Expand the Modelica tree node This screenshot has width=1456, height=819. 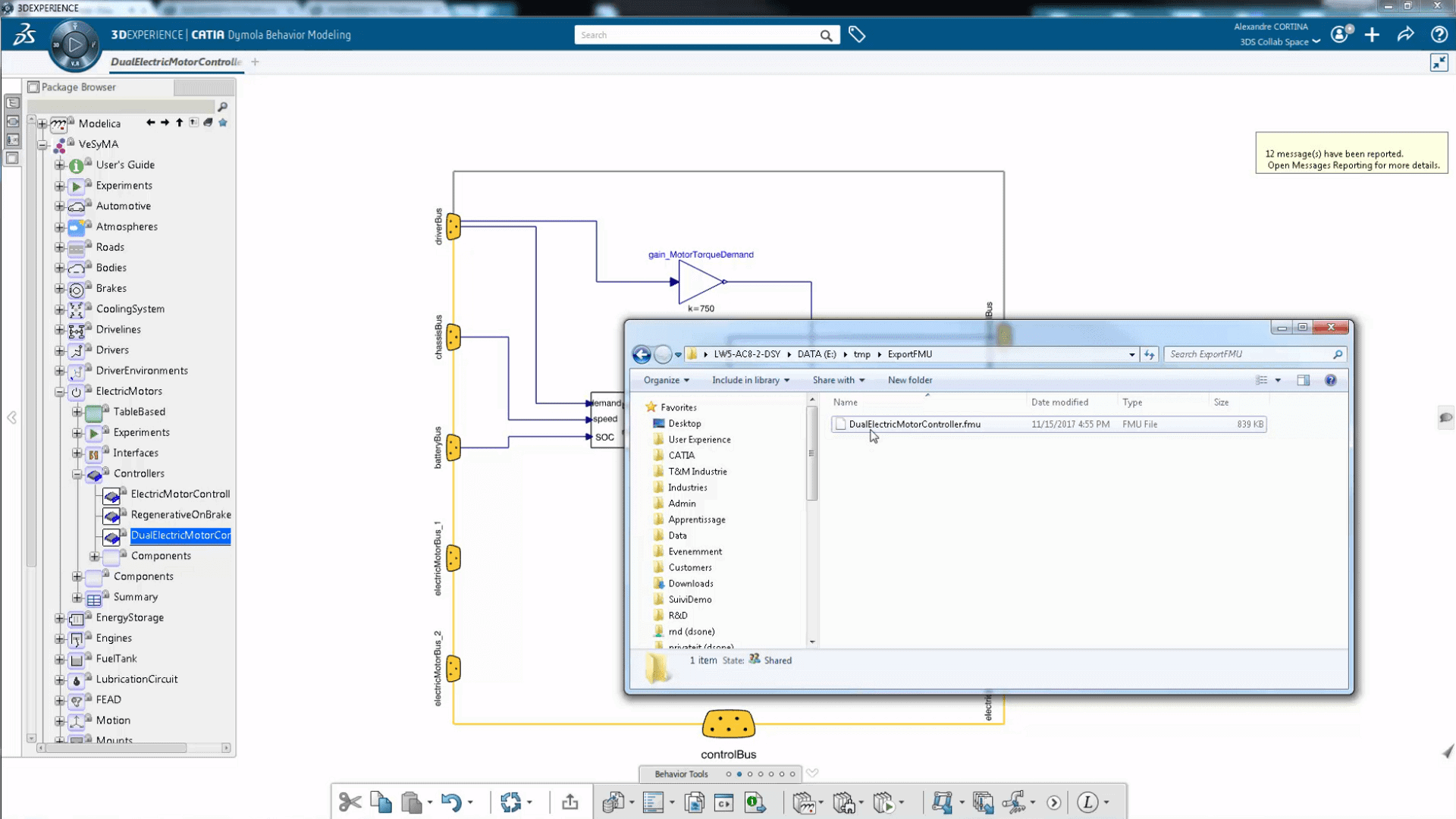click(x=42, y=124)
